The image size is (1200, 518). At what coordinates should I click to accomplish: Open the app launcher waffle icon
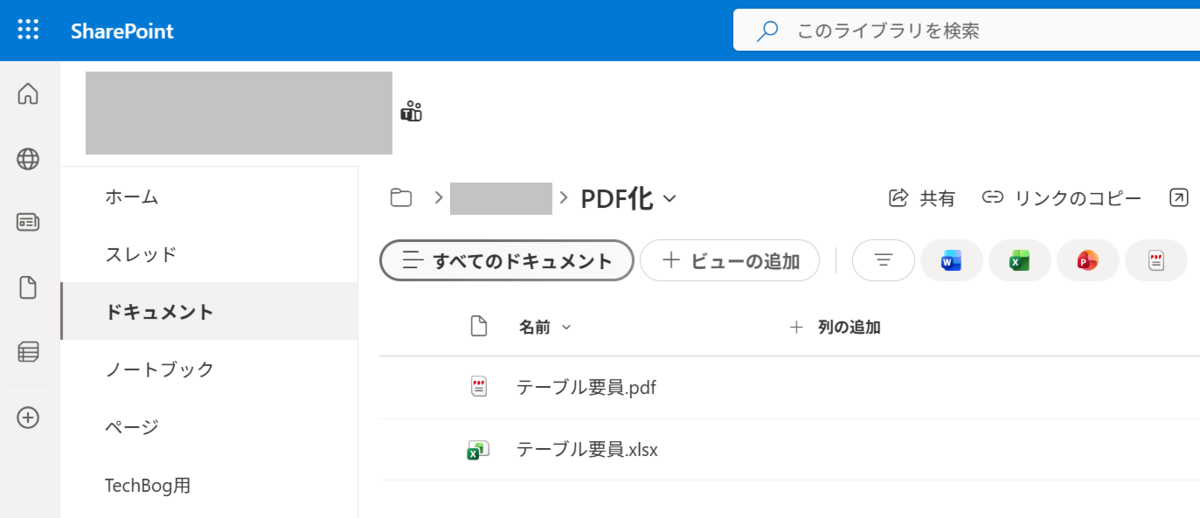pyautogui.click(x=28, y=30)
